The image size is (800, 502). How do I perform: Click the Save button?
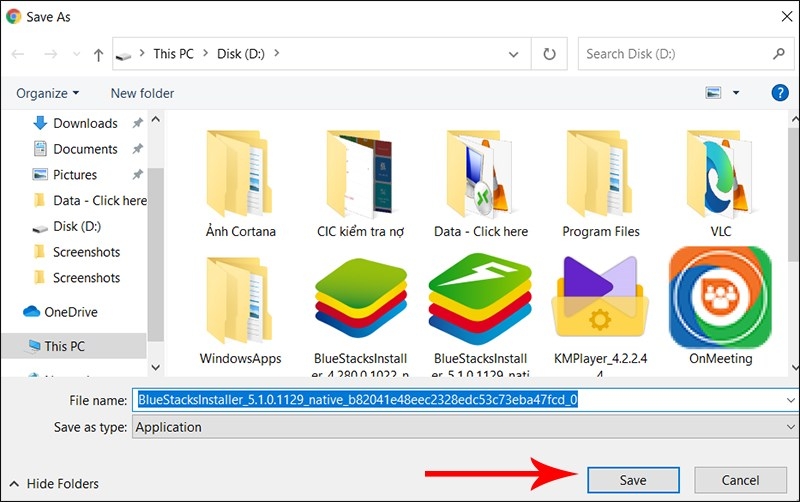[x=633, y=480]
